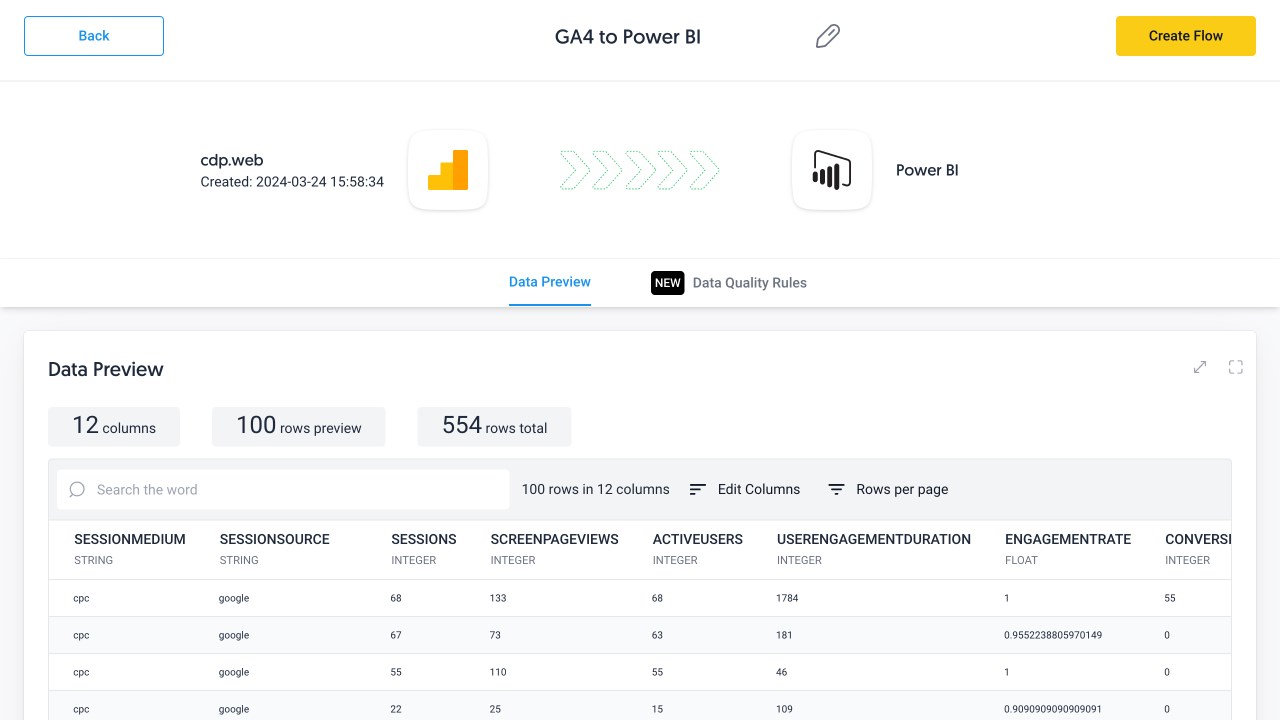Open the Rows per page dropdown
Screen dimensions: 1280x720
[902, 489]
